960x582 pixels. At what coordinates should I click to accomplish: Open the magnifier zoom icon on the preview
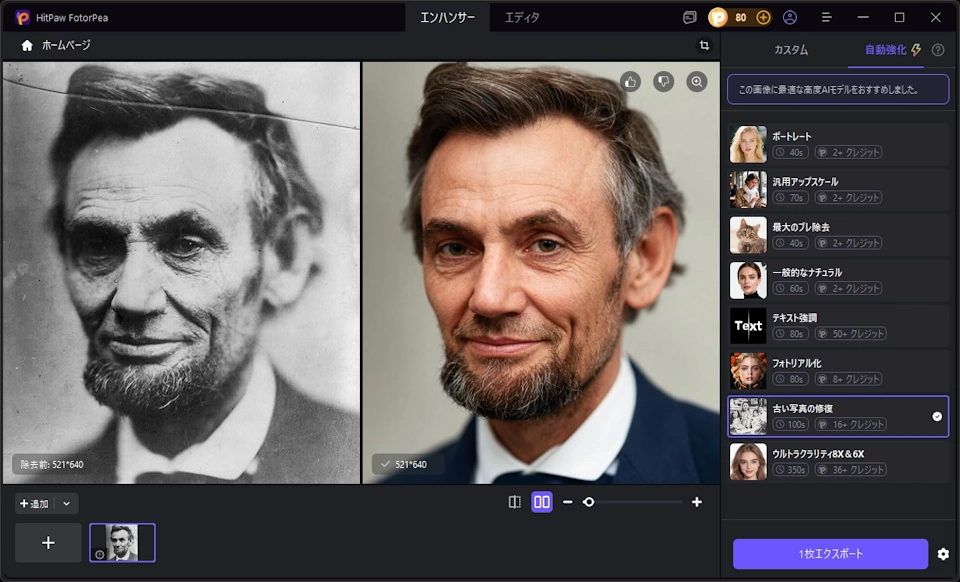(697, 81)
